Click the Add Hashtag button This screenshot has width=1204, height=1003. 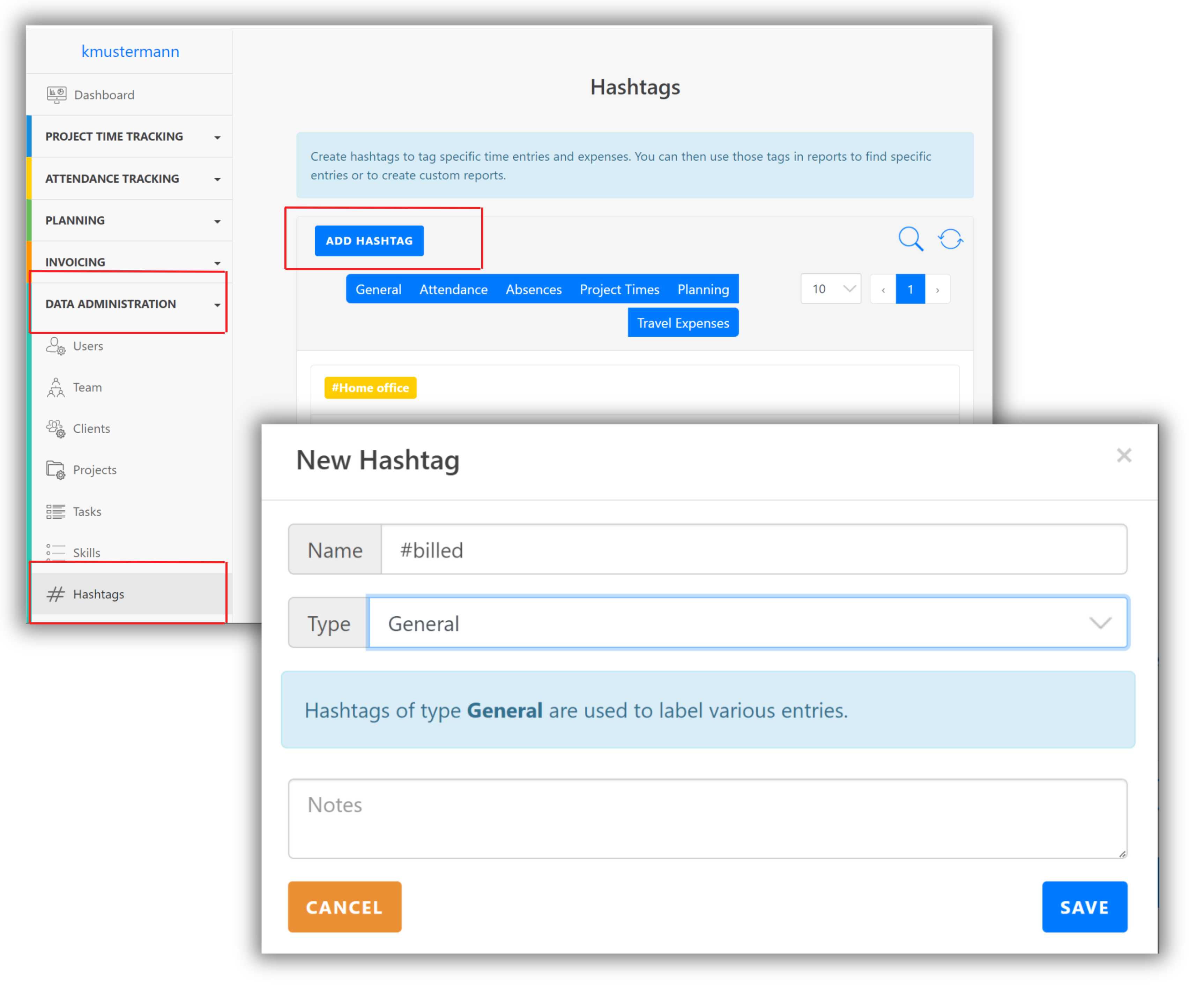coord(369,241)
